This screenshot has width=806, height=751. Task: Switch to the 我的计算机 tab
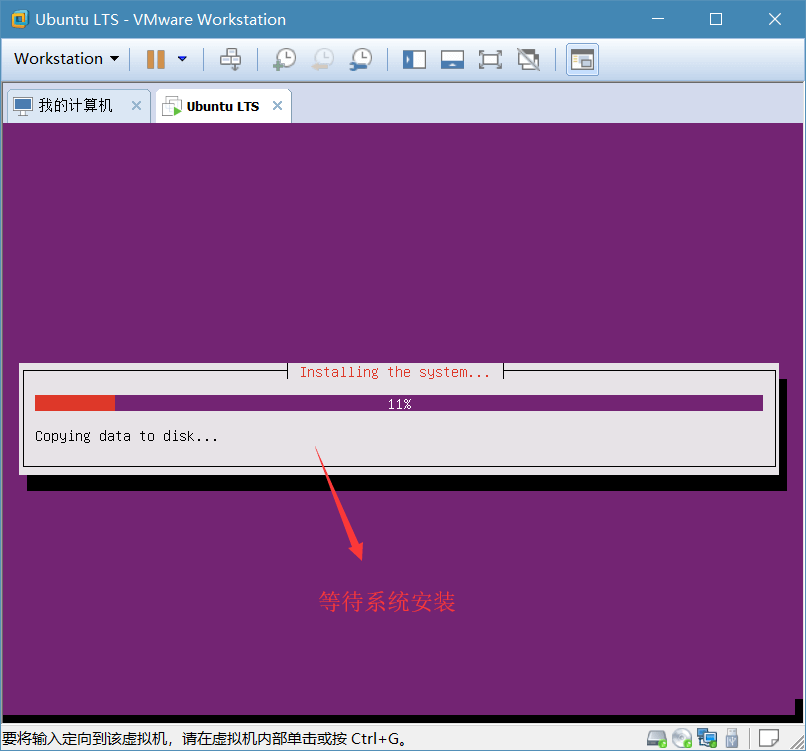75,106
